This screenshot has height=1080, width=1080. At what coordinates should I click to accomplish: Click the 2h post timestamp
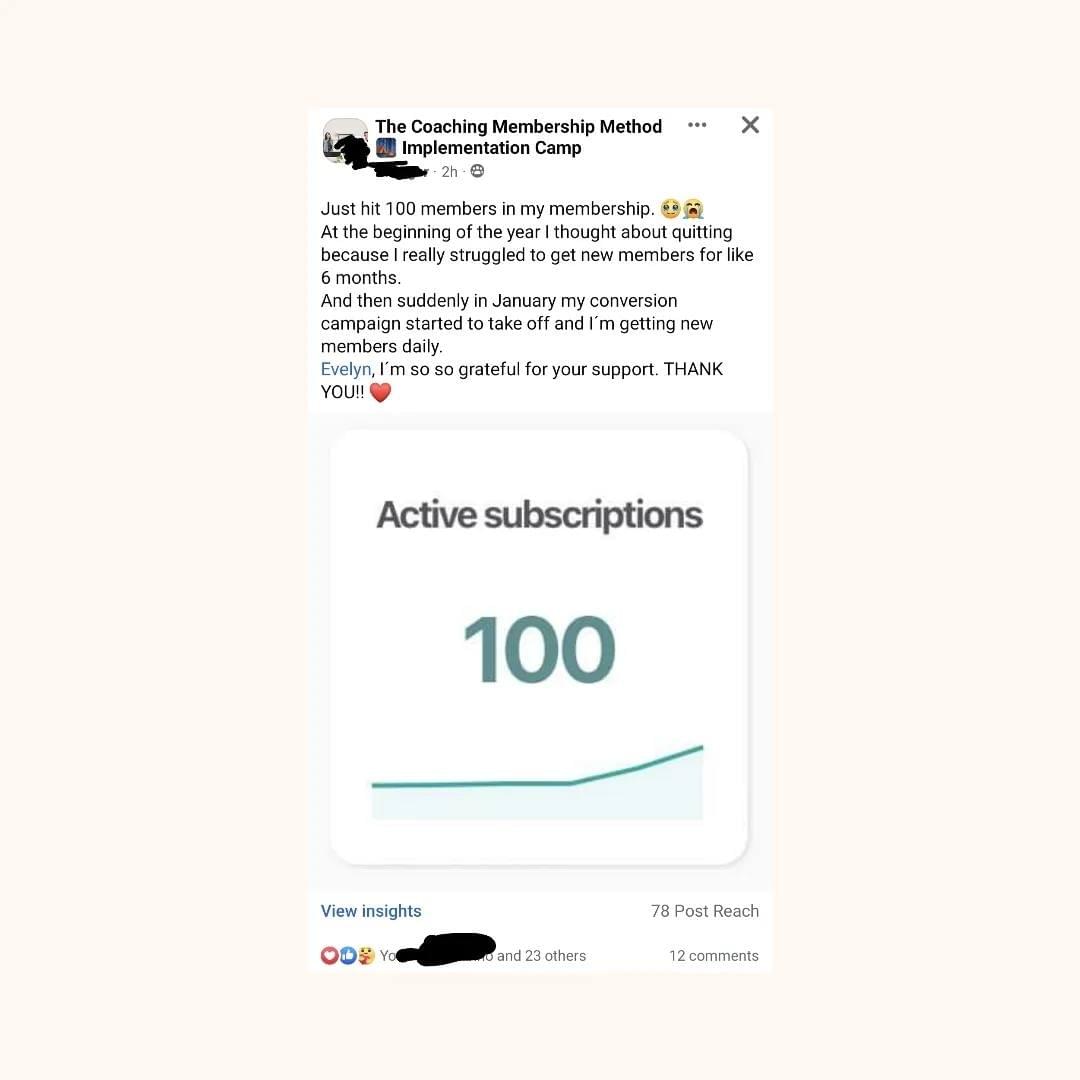tap(449, 172)
